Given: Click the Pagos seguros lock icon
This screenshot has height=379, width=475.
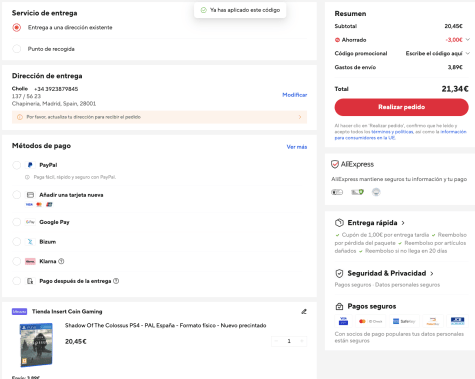Looking at the screenshot, I should (339, 306).
